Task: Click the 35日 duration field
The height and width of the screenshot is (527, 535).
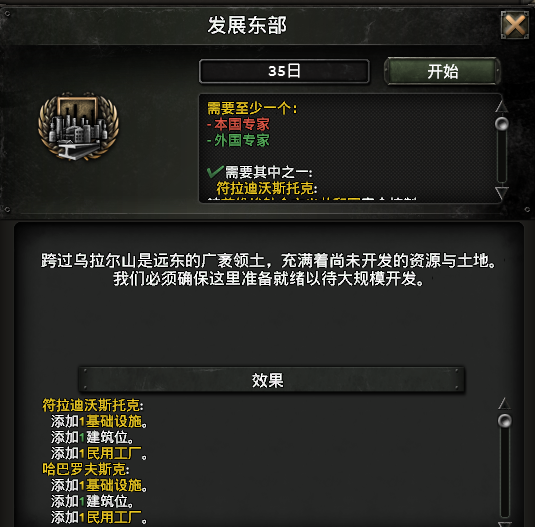Action: [x=284, y=71]
